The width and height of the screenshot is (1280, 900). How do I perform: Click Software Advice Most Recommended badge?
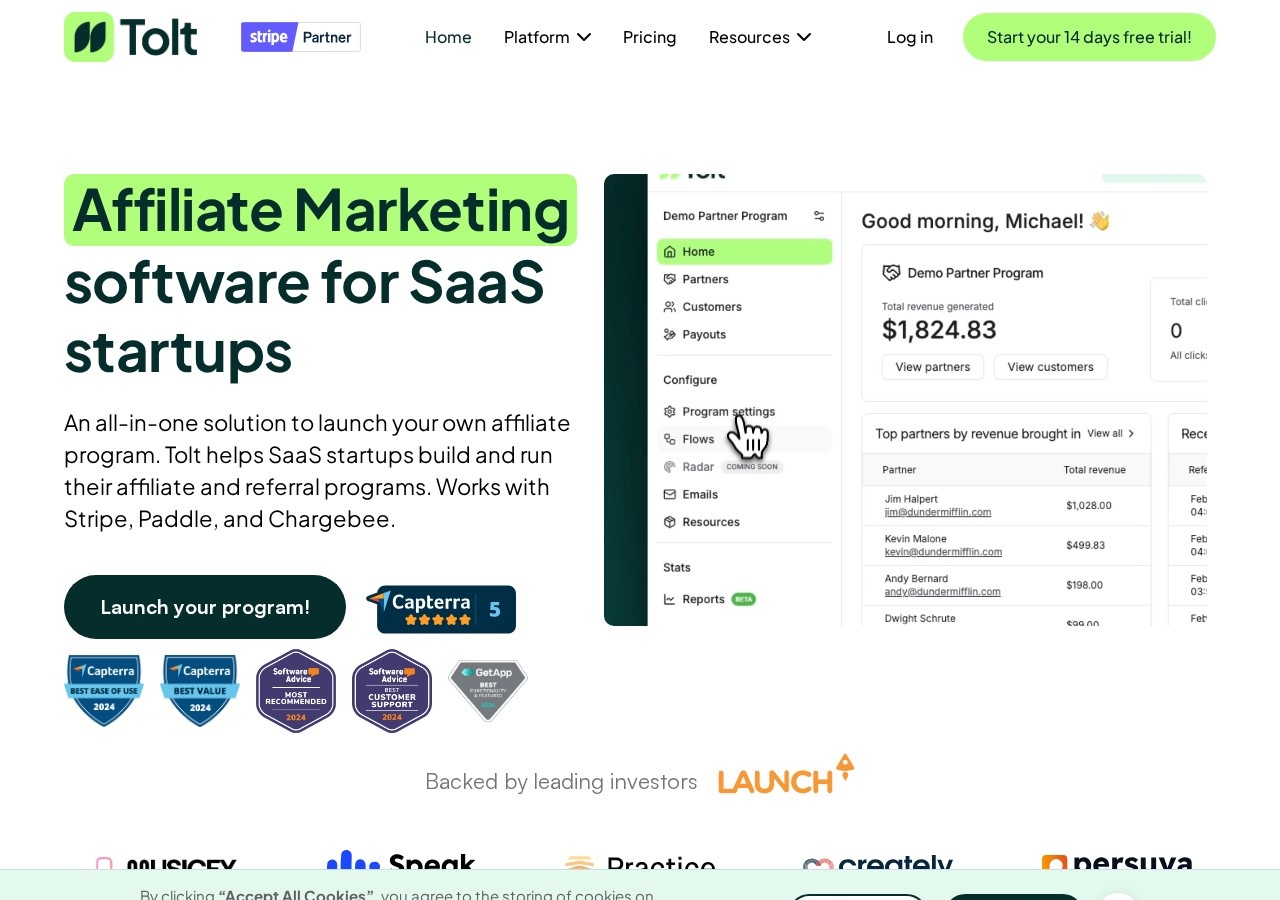[x=296, y=691]
